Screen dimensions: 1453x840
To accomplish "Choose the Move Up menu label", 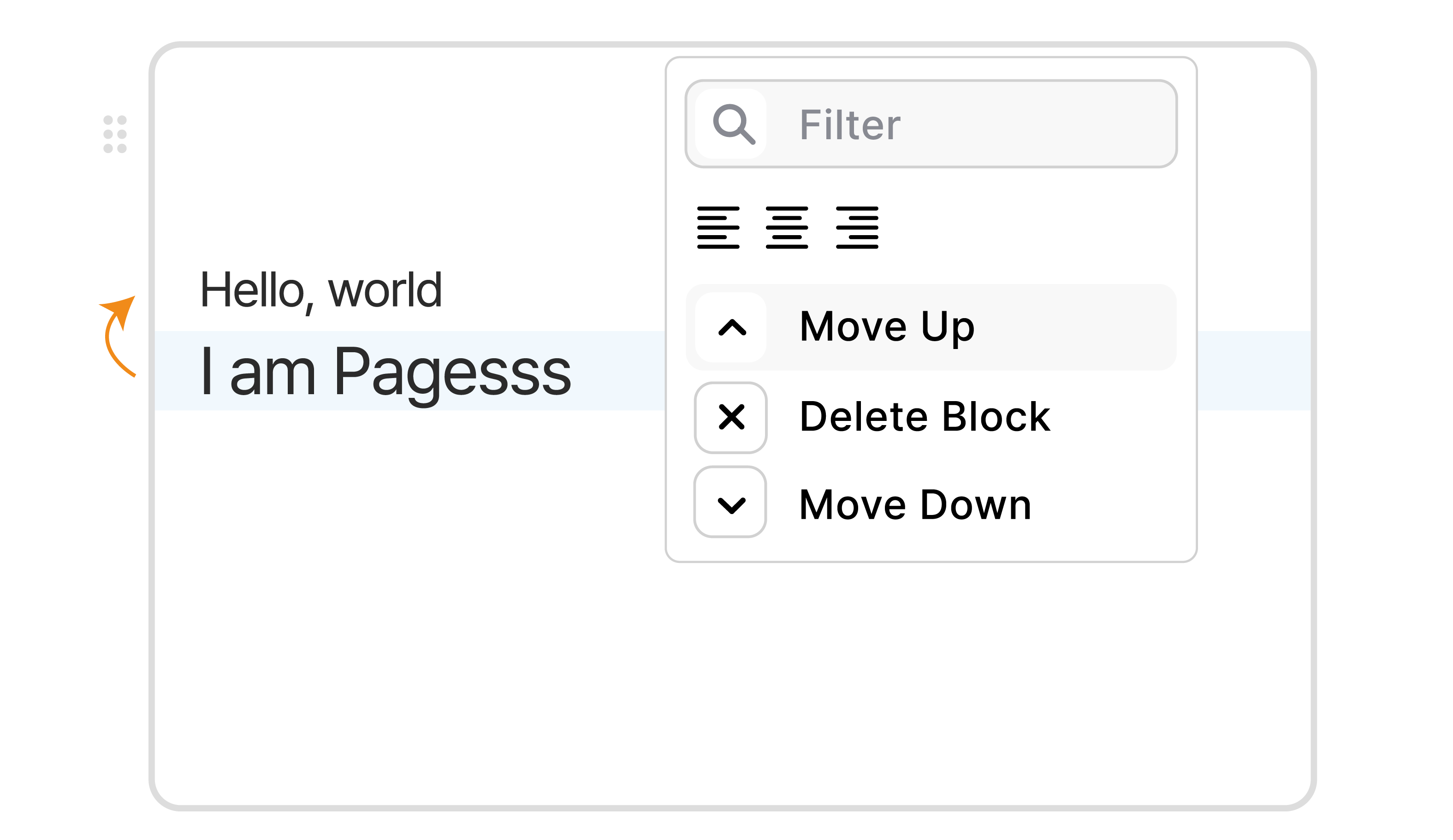I will [x=887, y=327].
